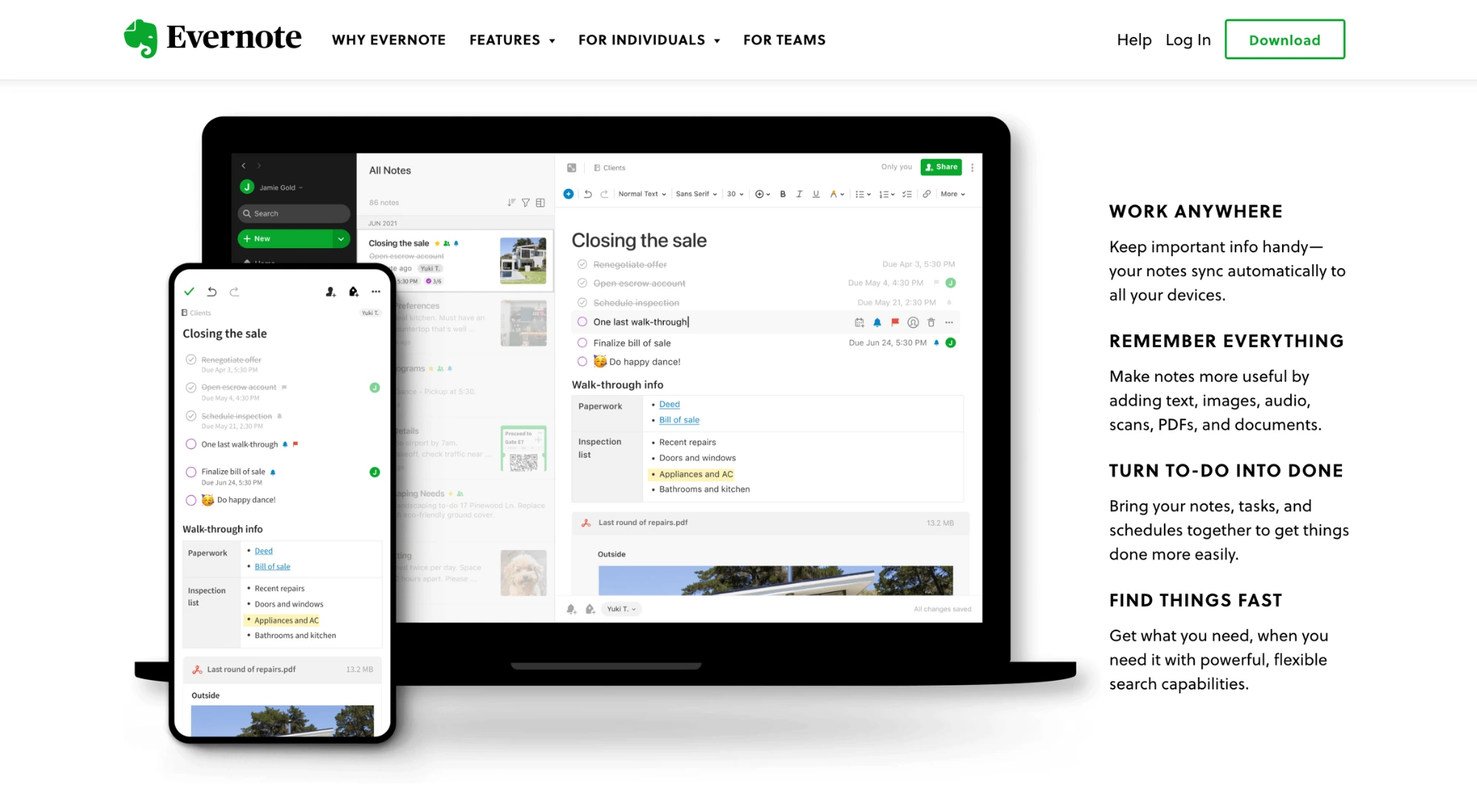Click the more options ellipsis icon
The width and height of the screenshot is (1477, 812).
[x=375, y=291]
